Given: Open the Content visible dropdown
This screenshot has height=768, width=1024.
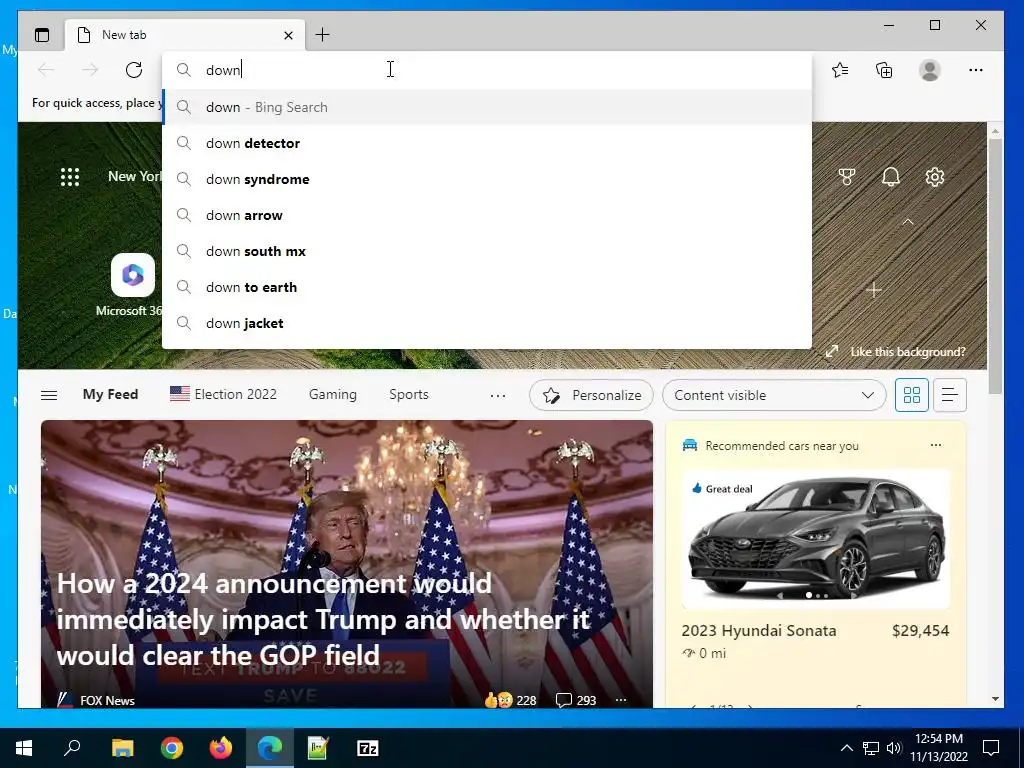Looking at the screenshot, I should coord(774,395).
